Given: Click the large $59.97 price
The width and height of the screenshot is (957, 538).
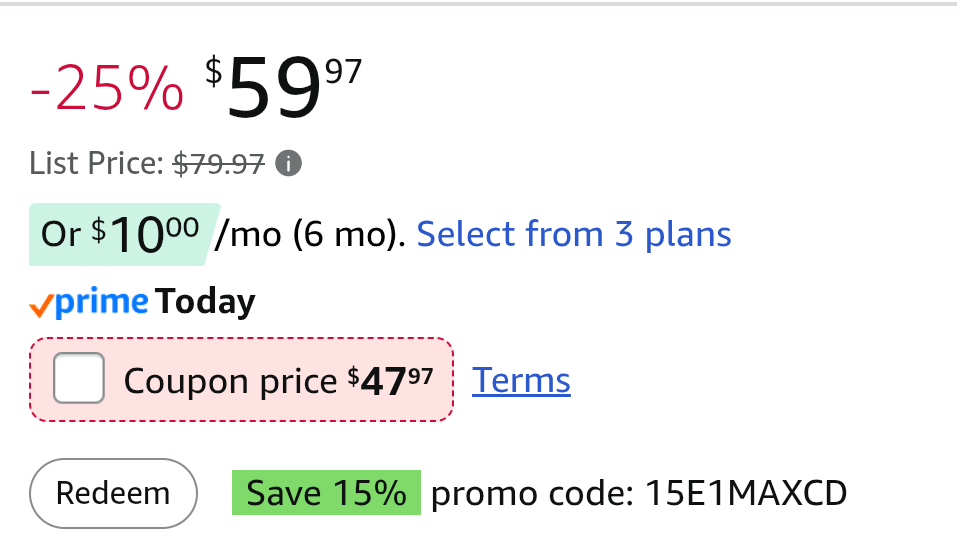Looking at the screenshot, I should [283, 88].
